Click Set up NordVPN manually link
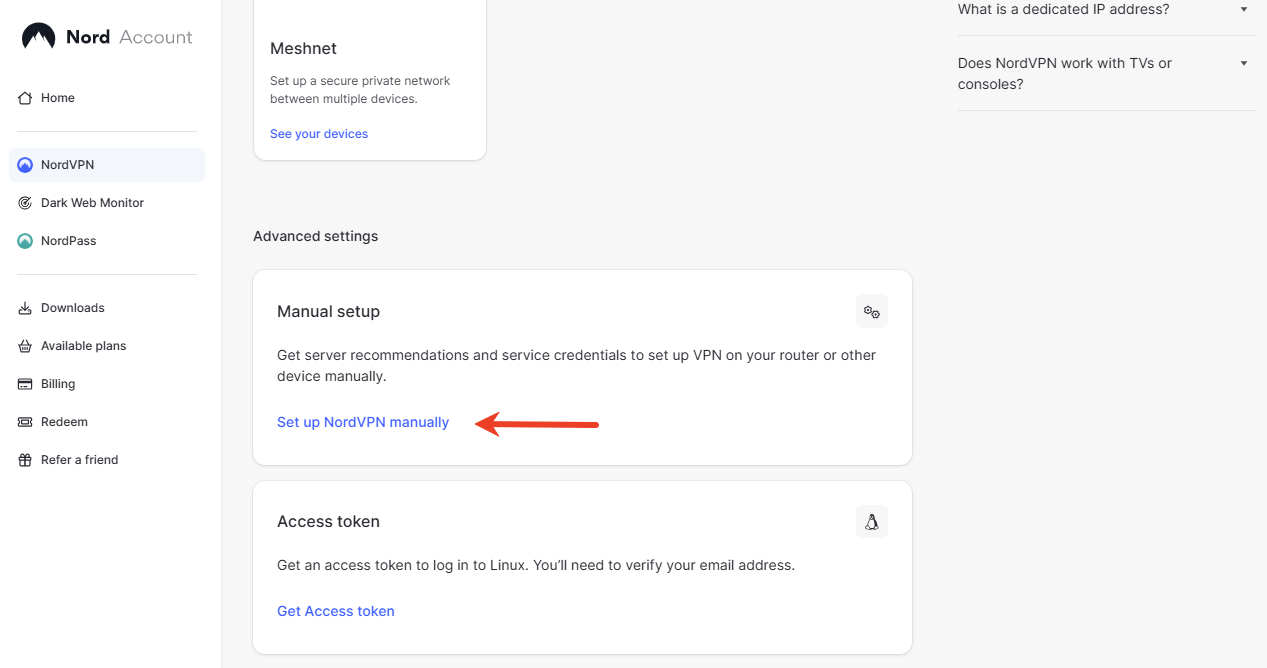 coord(363,422)
